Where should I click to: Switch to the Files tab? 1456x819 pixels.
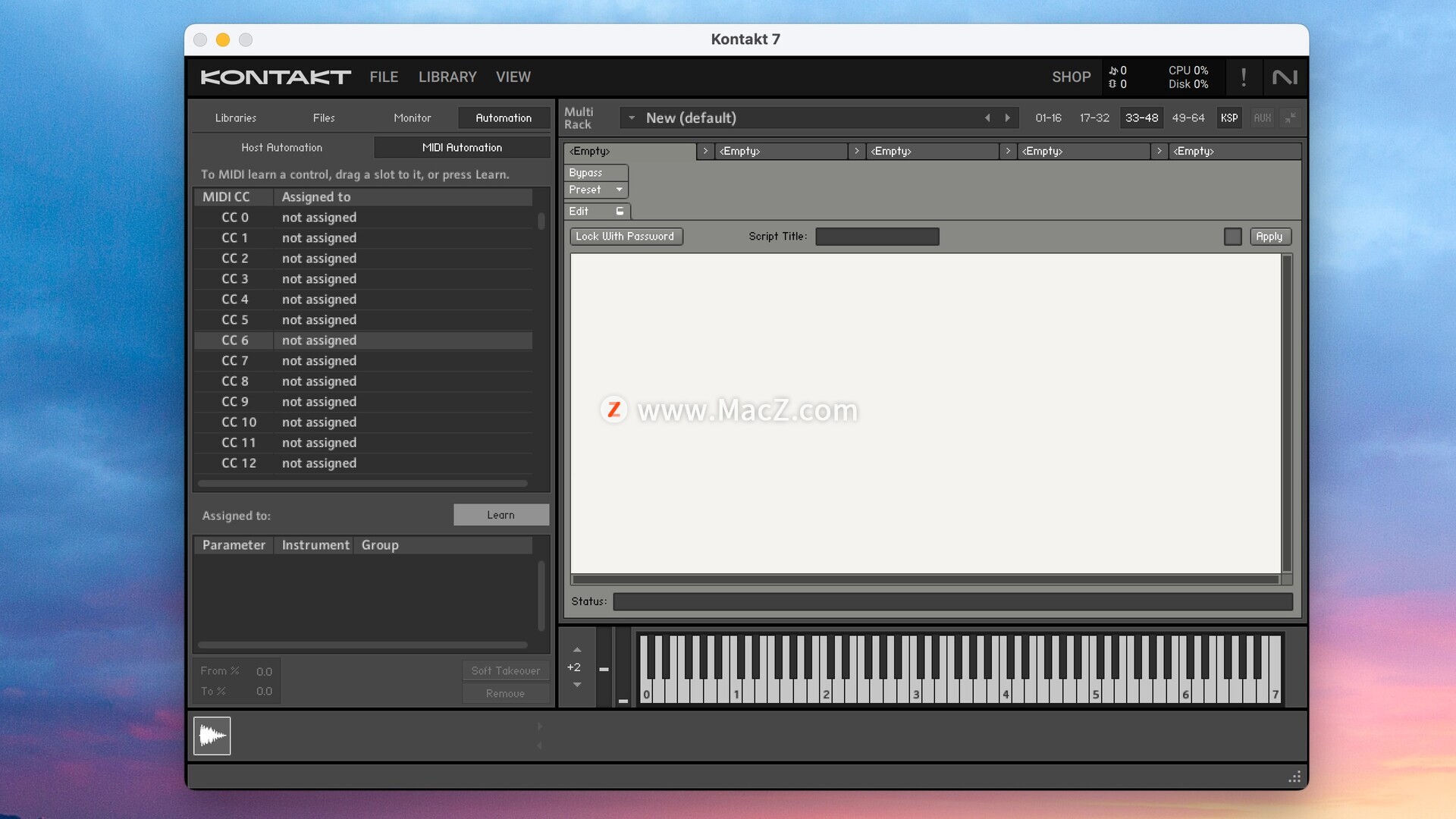pos(324,118)
